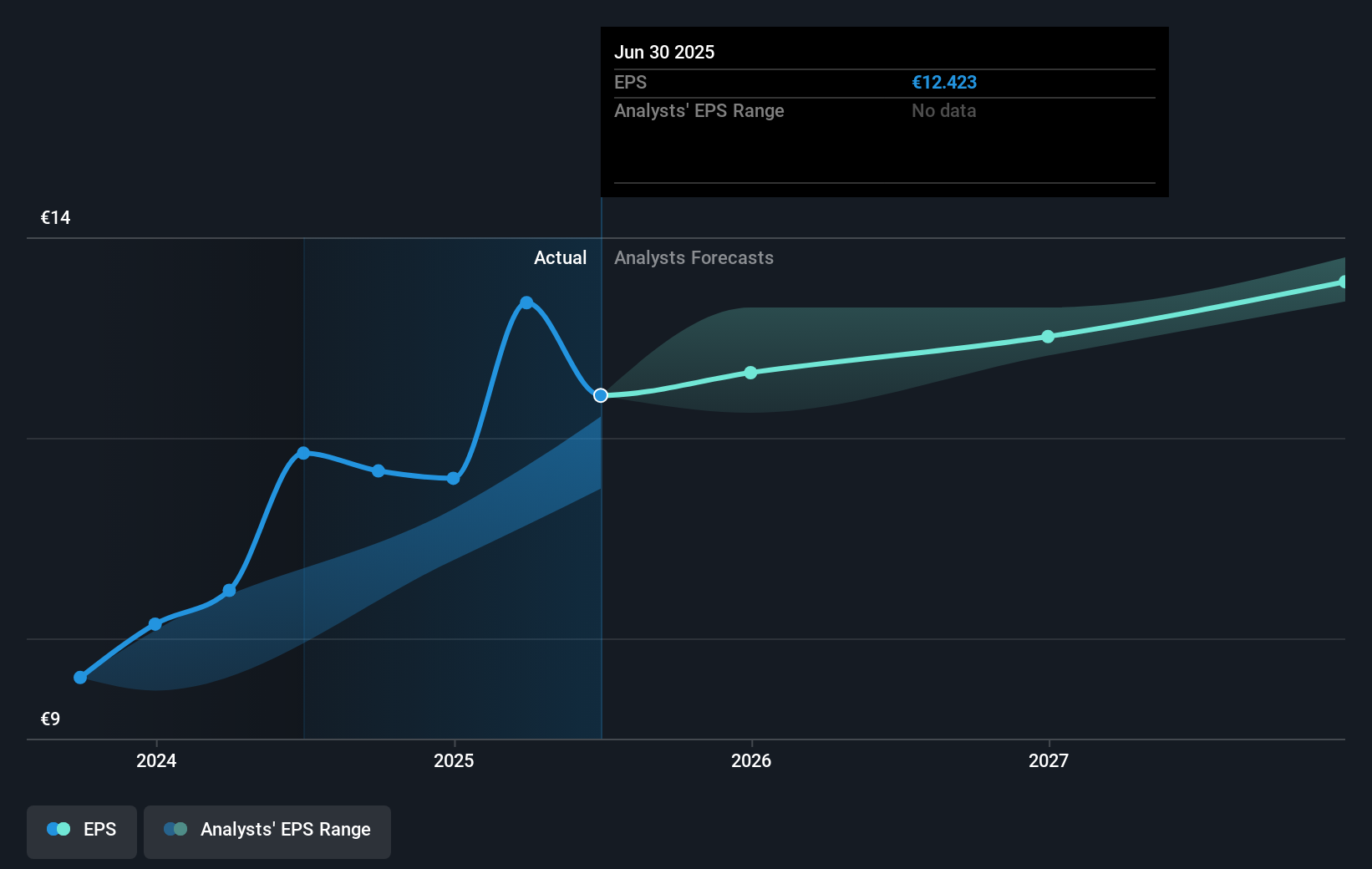
Task: Click the 2025 label on the x-axis
Action: 454,761
